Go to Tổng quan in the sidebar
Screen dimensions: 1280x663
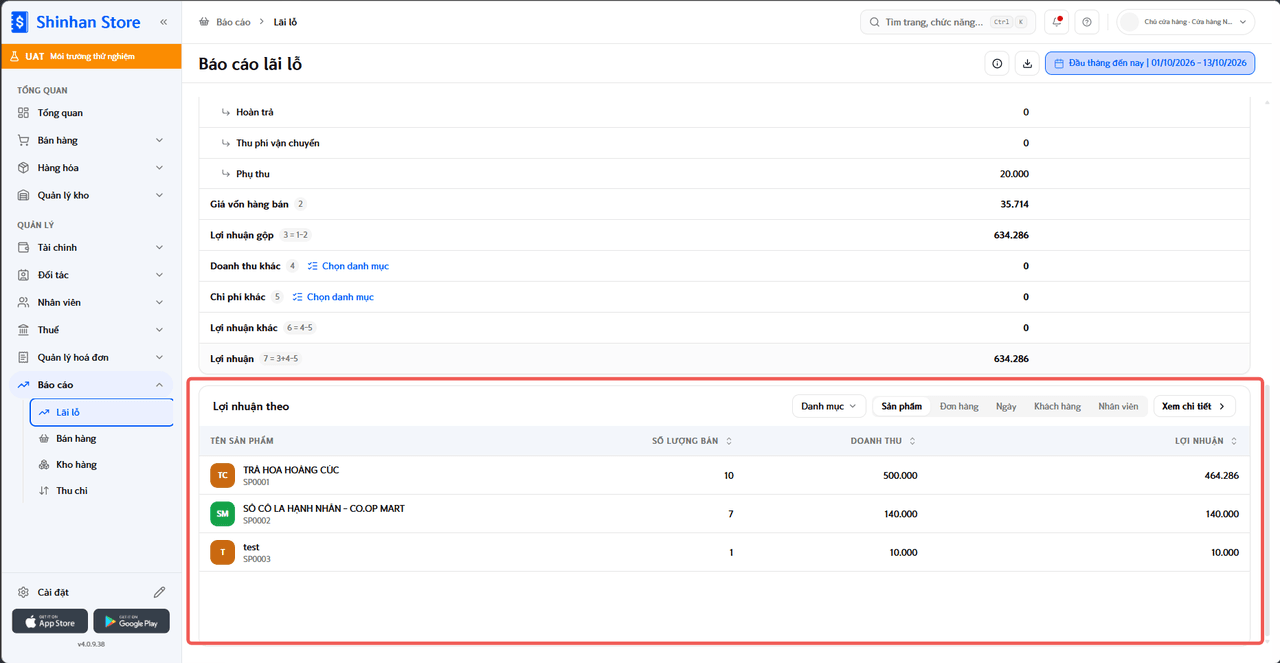tap(91, 113)
